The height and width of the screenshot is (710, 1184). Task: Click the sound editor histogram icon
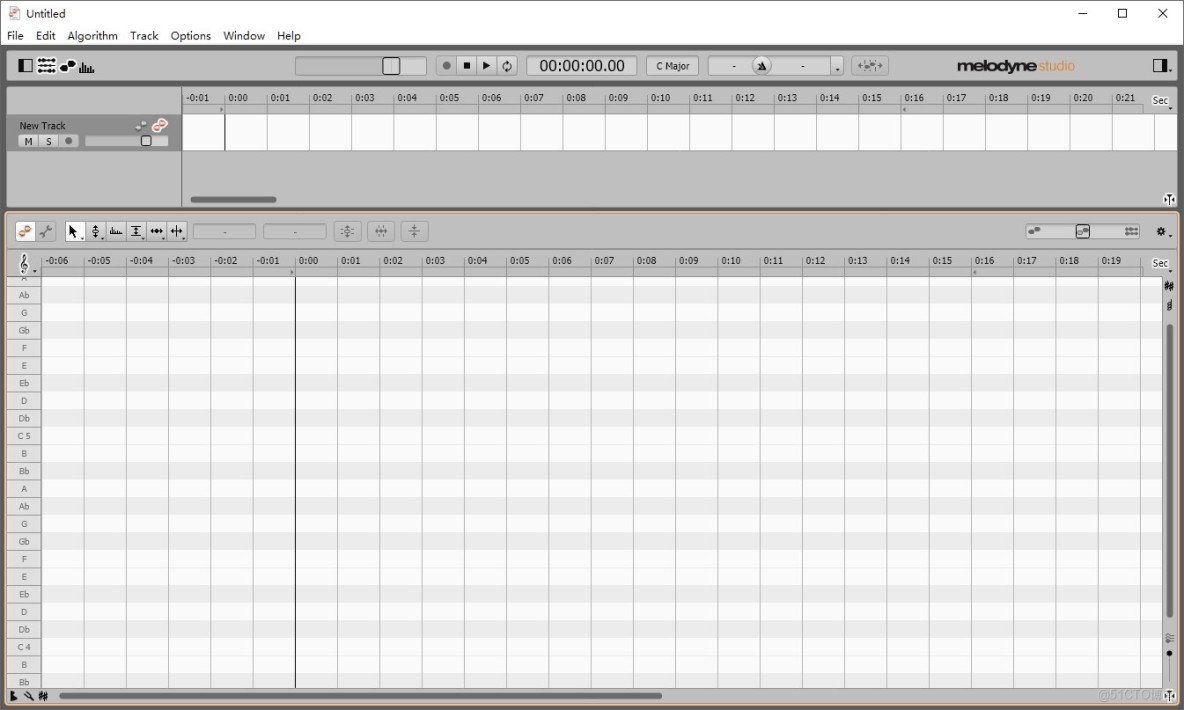86,65
